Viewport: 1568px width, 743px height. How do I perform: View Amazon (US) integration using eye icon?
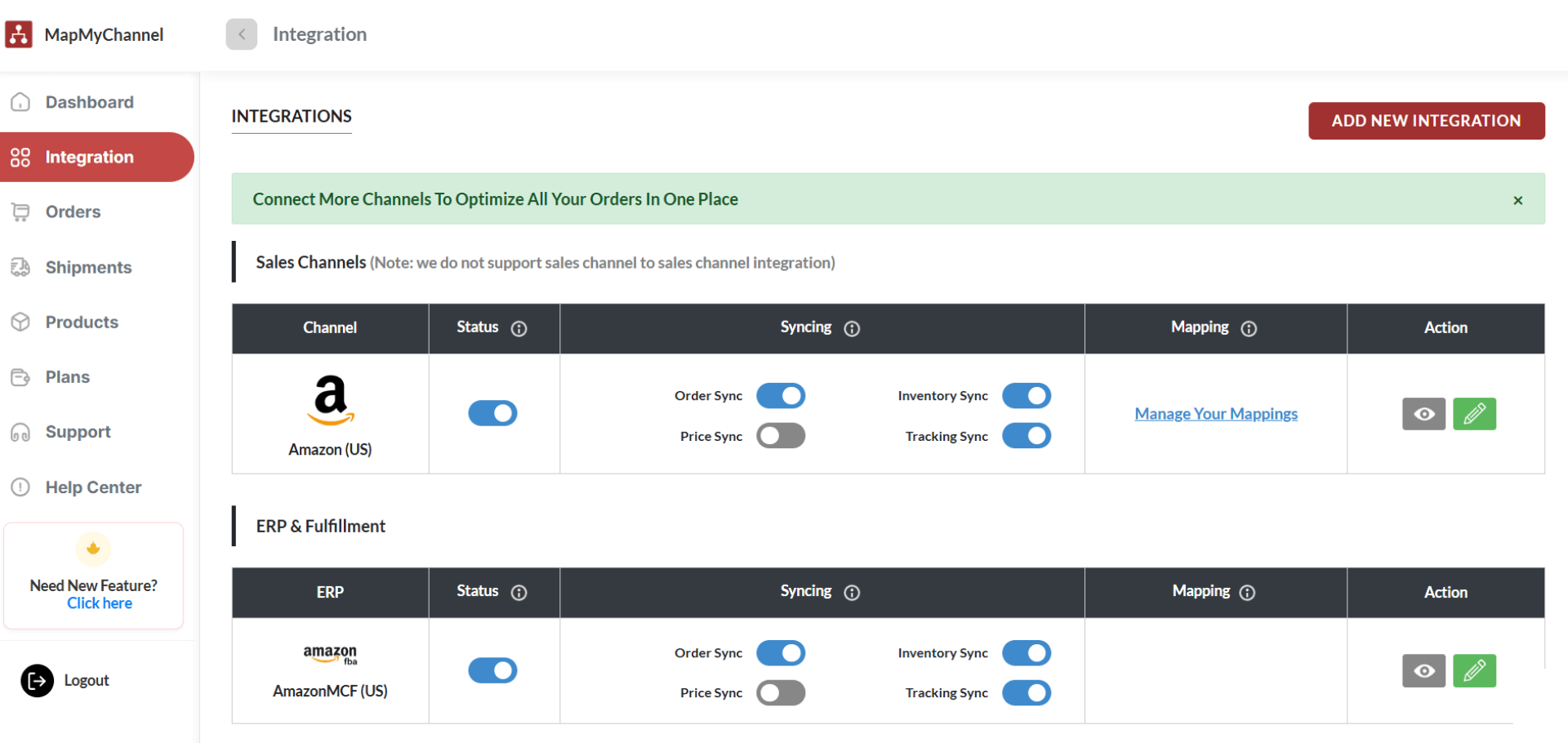(x=1424, y=414)
